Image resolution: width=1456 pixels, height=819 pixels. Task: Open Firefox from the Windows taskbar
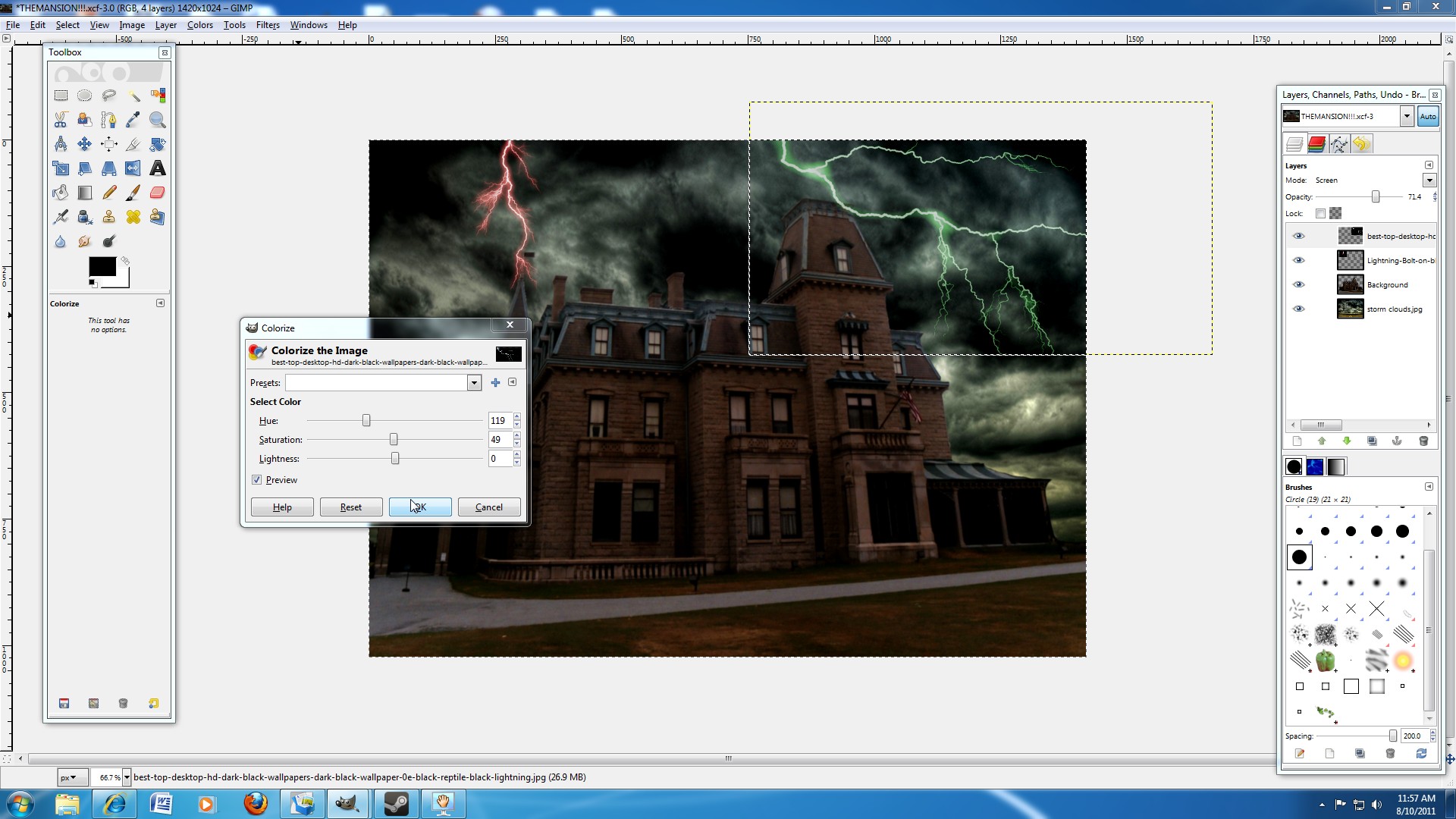tap(256, 803)
